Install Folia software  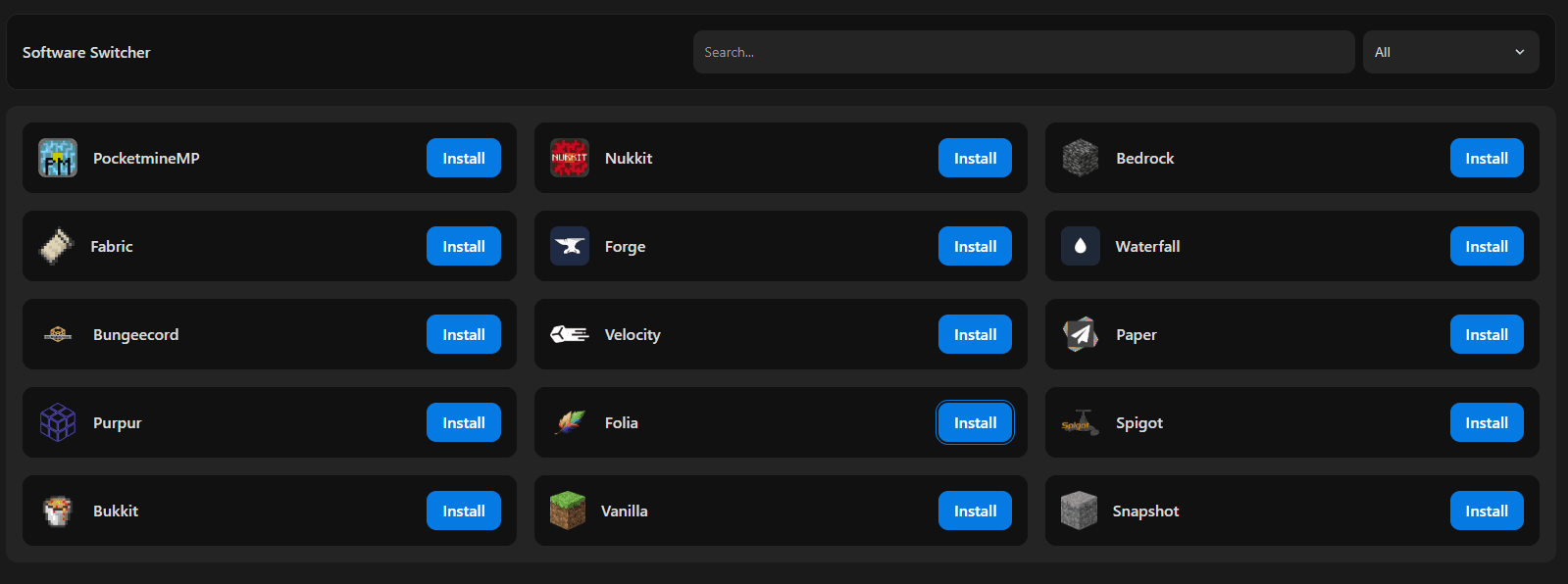(x=975, y=422)
